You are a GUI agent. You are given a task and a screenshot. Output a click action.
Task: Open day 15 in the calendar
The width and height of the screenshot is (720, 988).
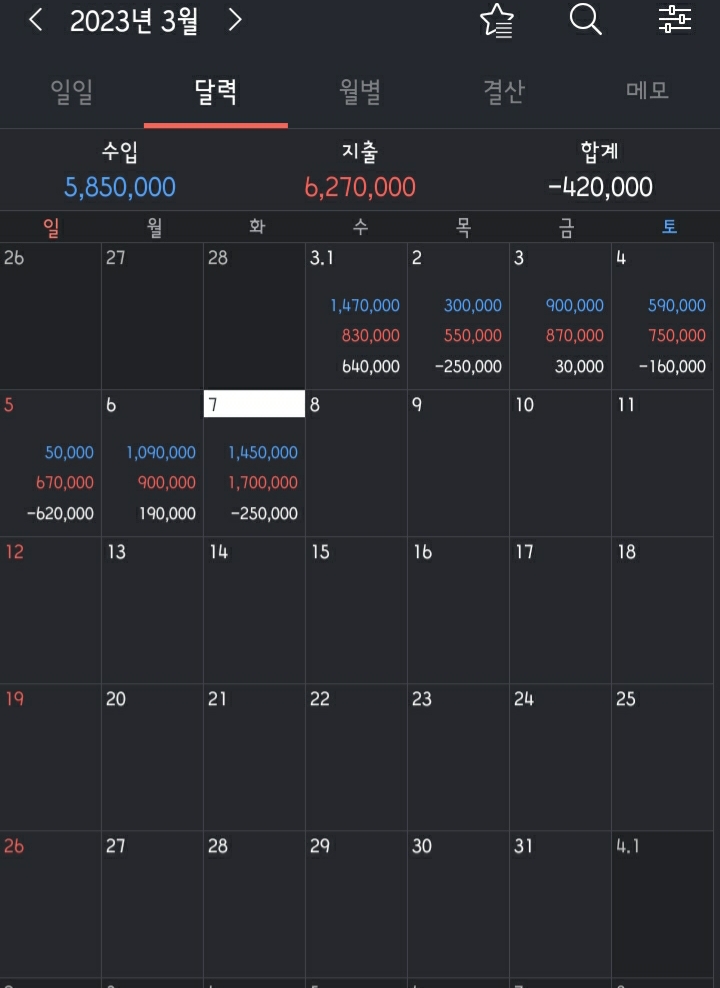pos(357,610)
